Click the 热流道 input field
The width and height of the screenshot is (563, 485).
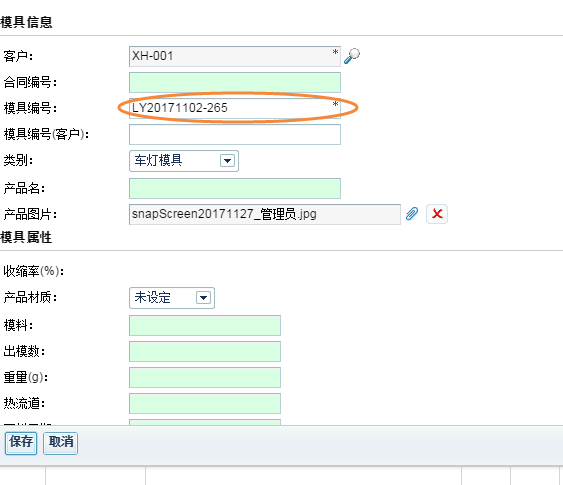pyautogui.click(x=205, y=404)
